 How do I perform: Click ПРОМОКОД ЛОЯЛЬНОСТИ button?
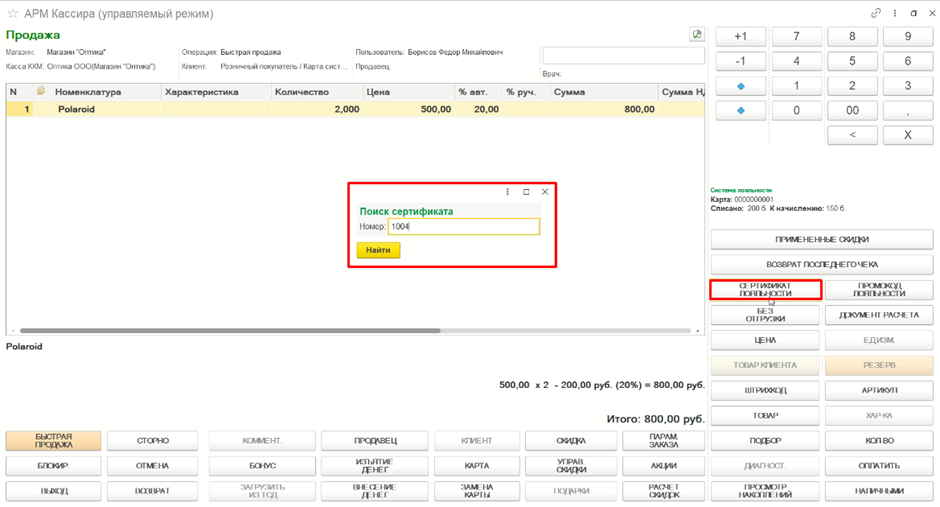coord(879,289)
